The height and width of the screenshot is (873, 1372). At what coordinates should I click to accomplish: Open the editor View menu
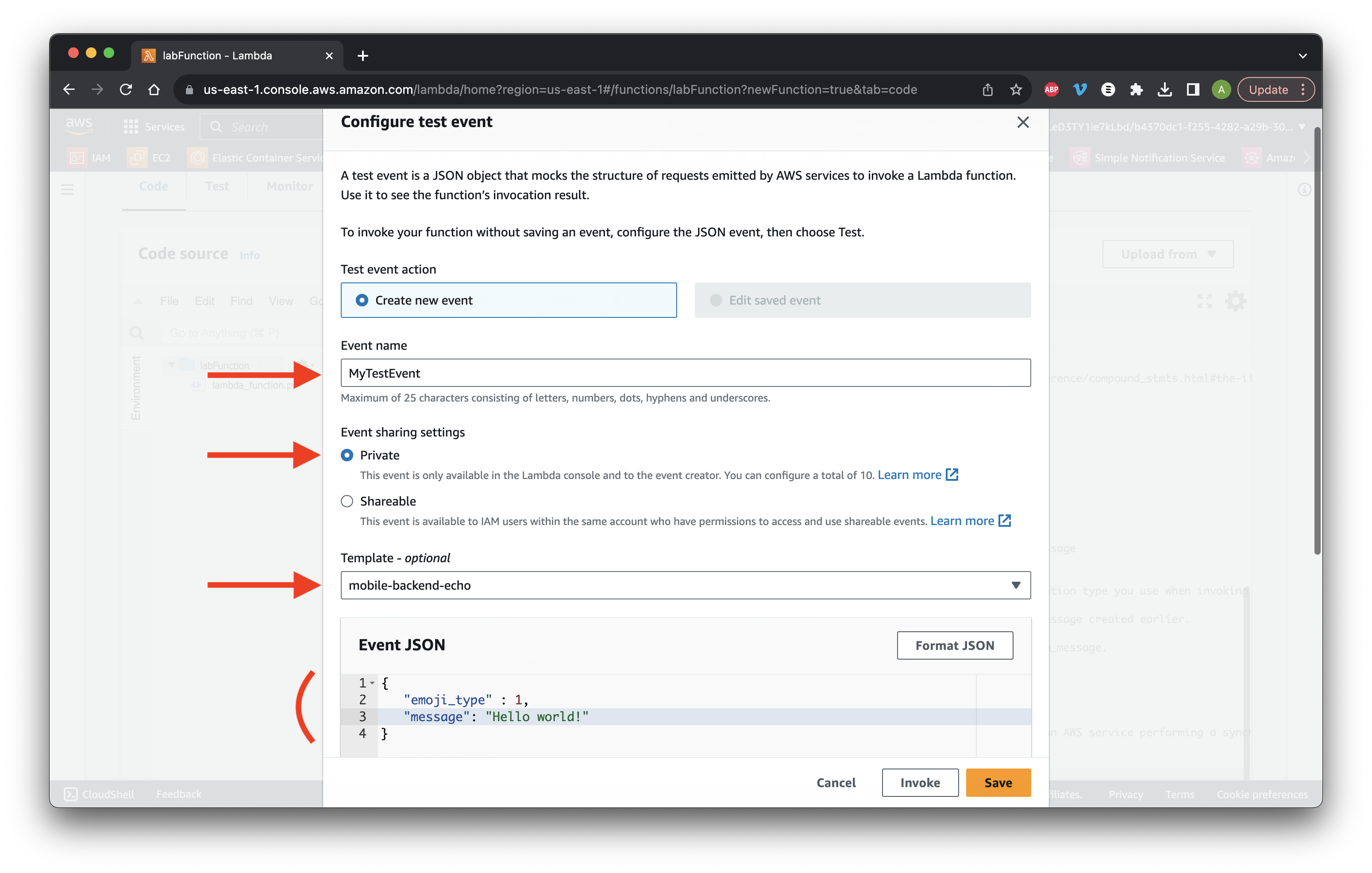click(281, 301)
